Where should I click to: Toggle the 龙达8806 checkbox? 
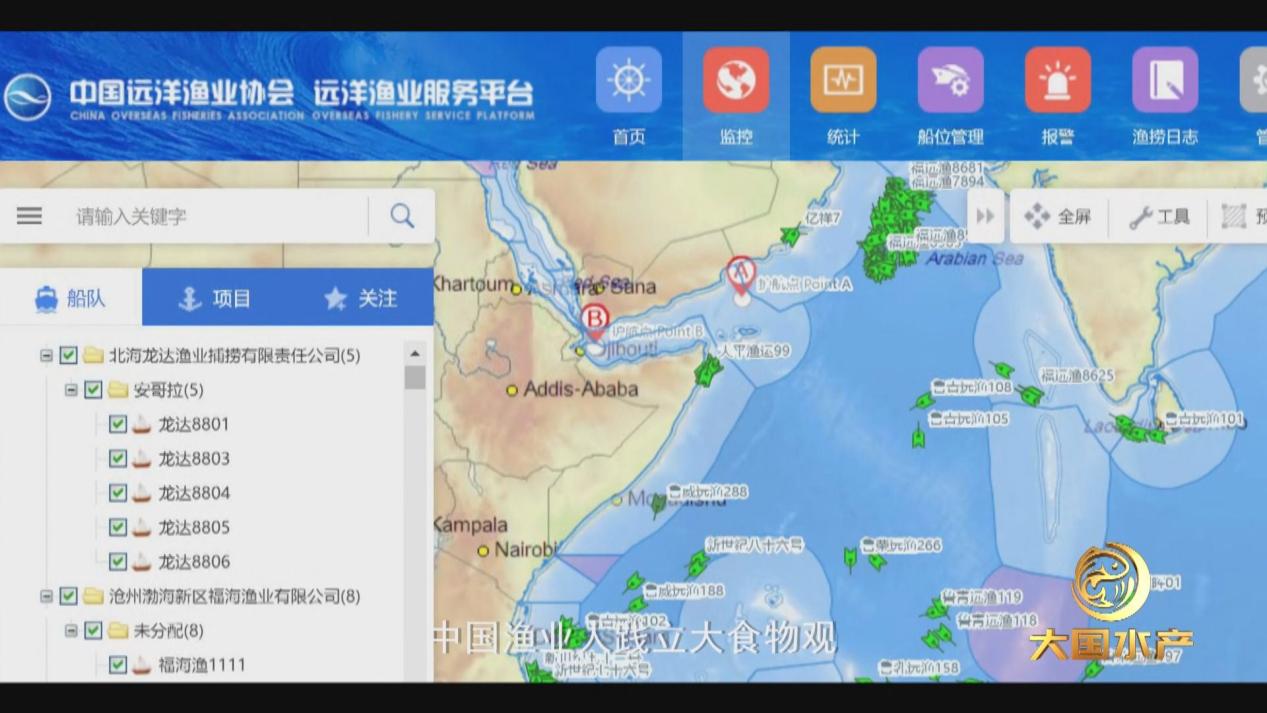pyautogui.click(x=117, y=562)
